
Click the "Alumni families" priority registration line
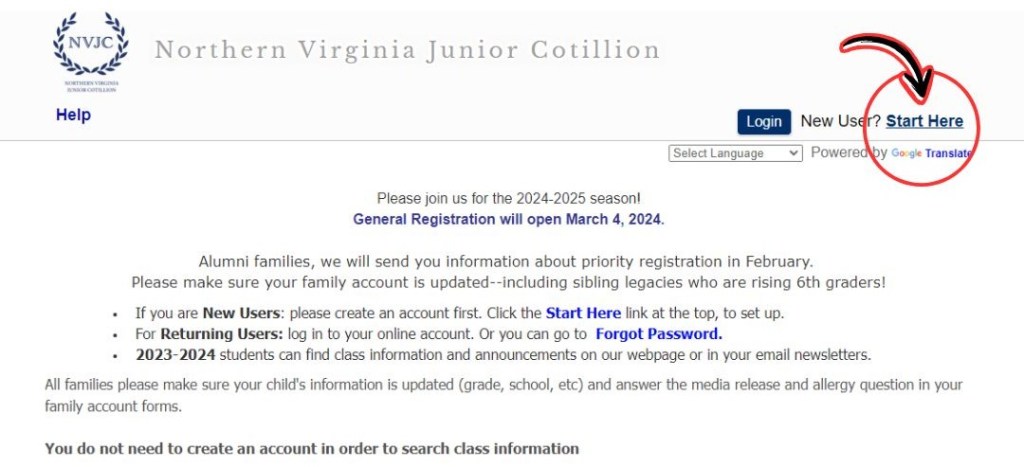[x=508, y=262]
